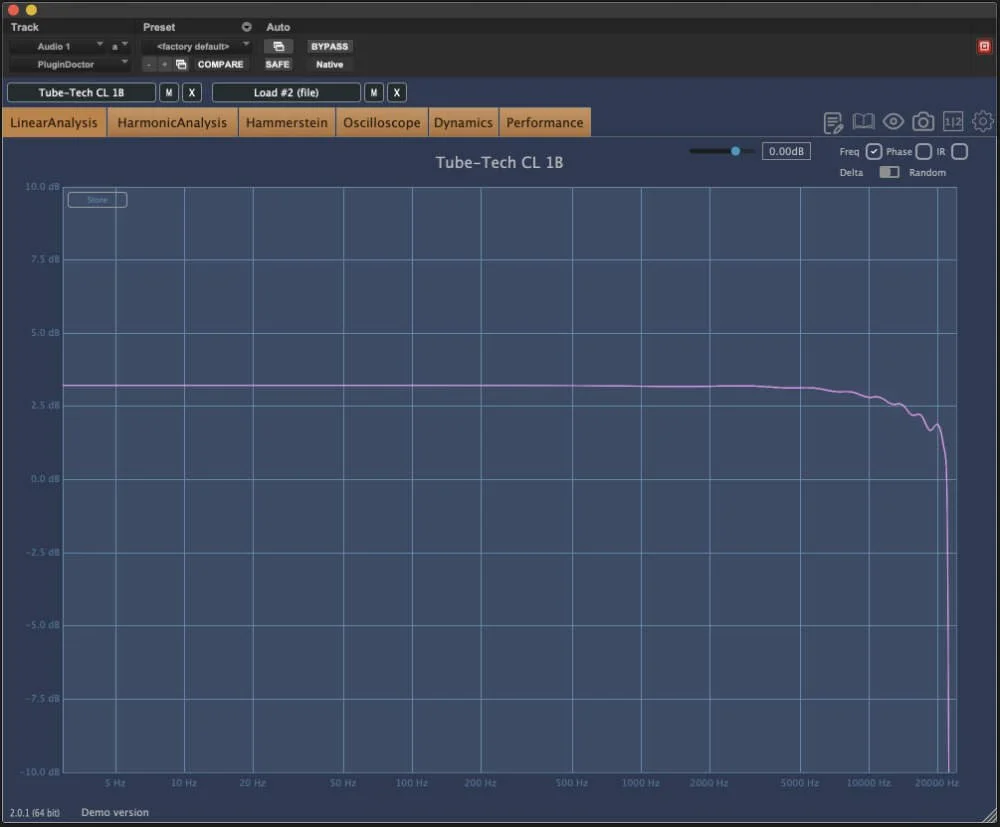Enable the Phase checkbox
This screenshot has width=1000, height=827.
pos(922,151)
